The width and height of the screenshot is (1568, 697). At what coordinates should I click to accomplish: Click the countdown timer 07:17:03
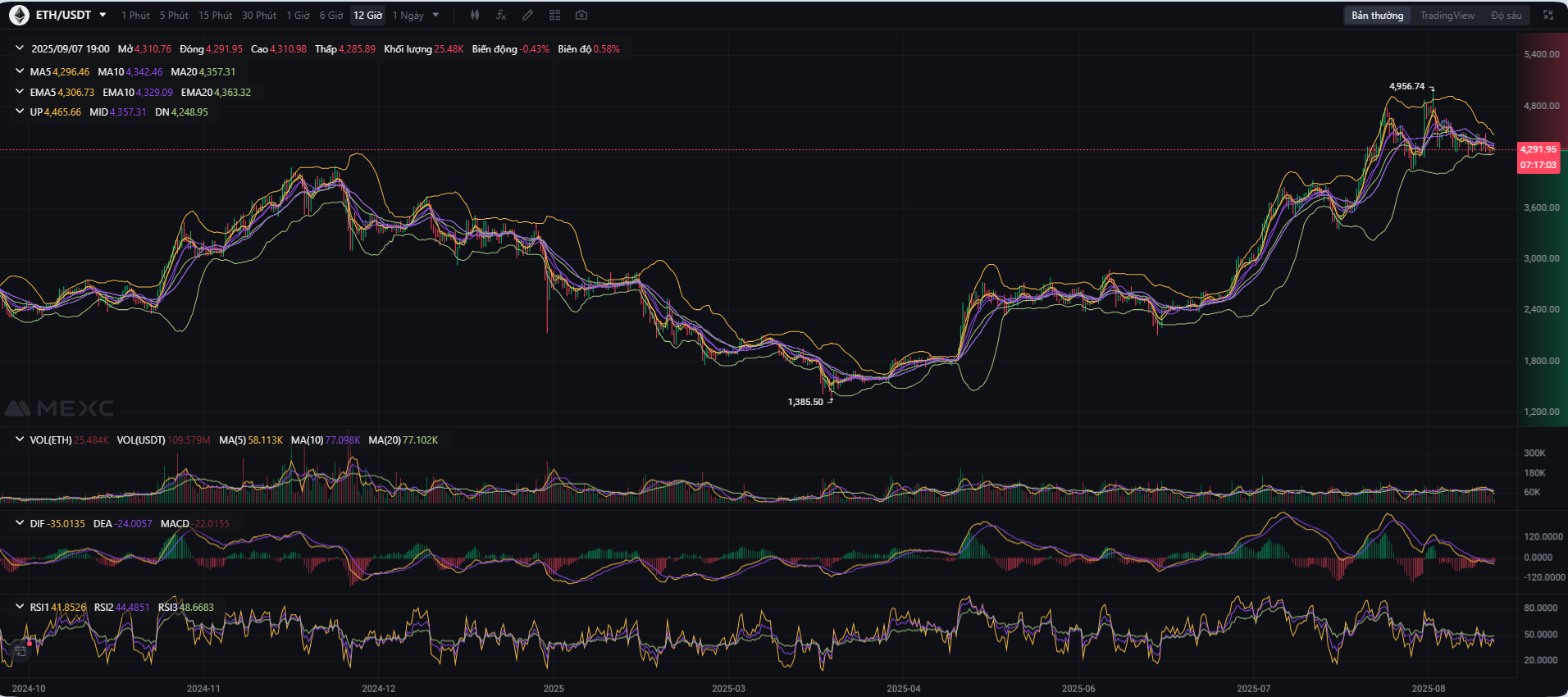pos(1538,165)
